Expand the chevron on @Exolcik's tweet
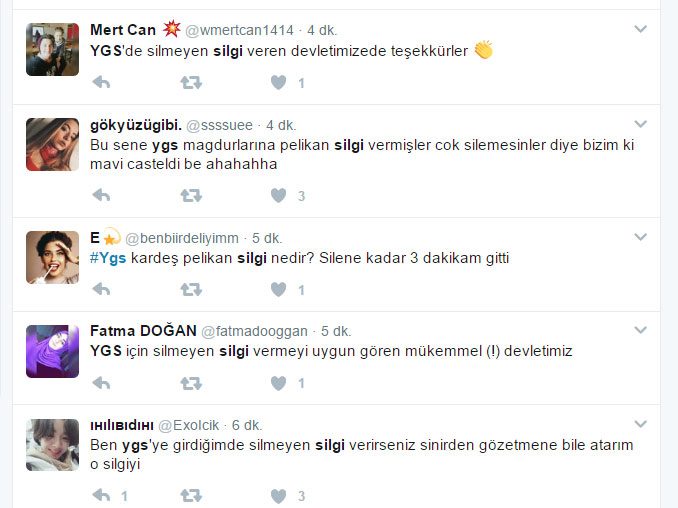This screenshot has width=678, height=508. pos(640,424)
